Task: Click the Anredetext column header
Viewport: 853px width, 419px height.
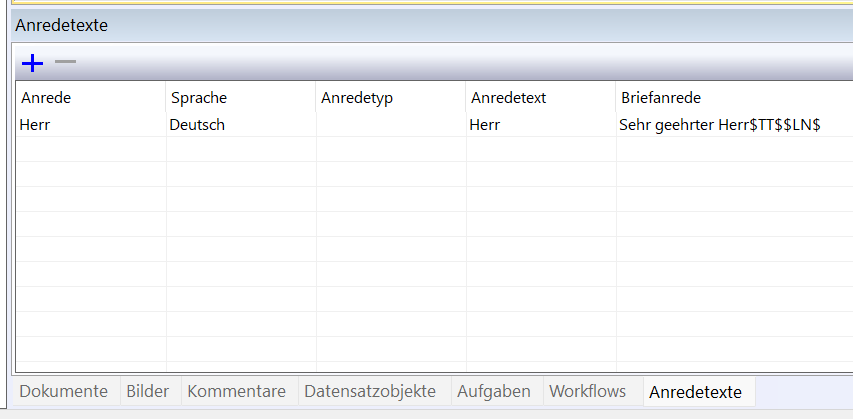Action: (541, 97)
